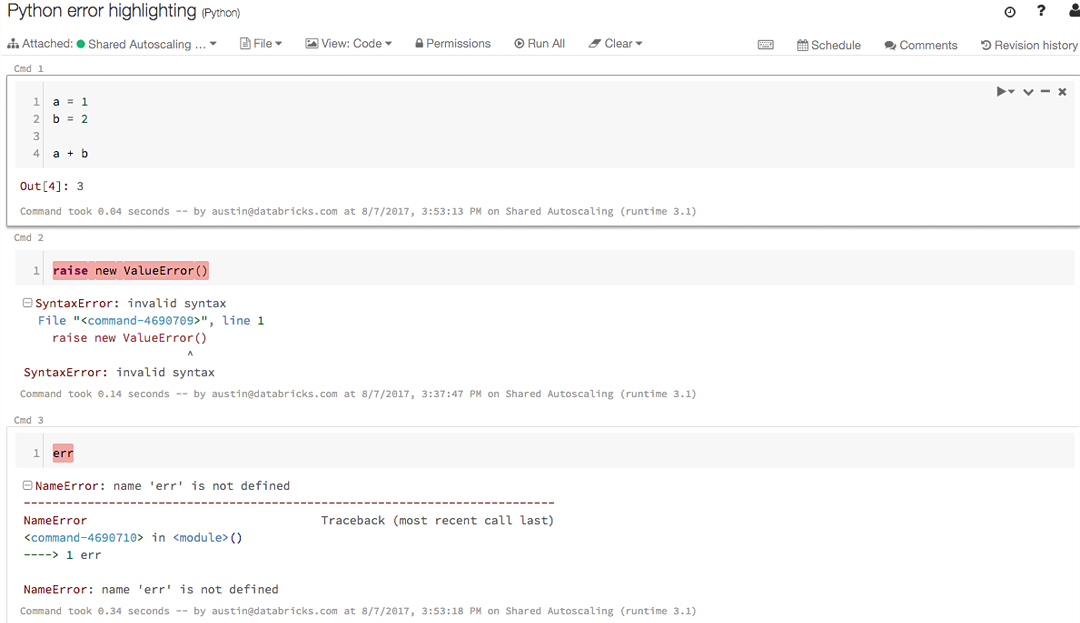
Task: Open the View: Code dropdown
Action: coord(348,43)
